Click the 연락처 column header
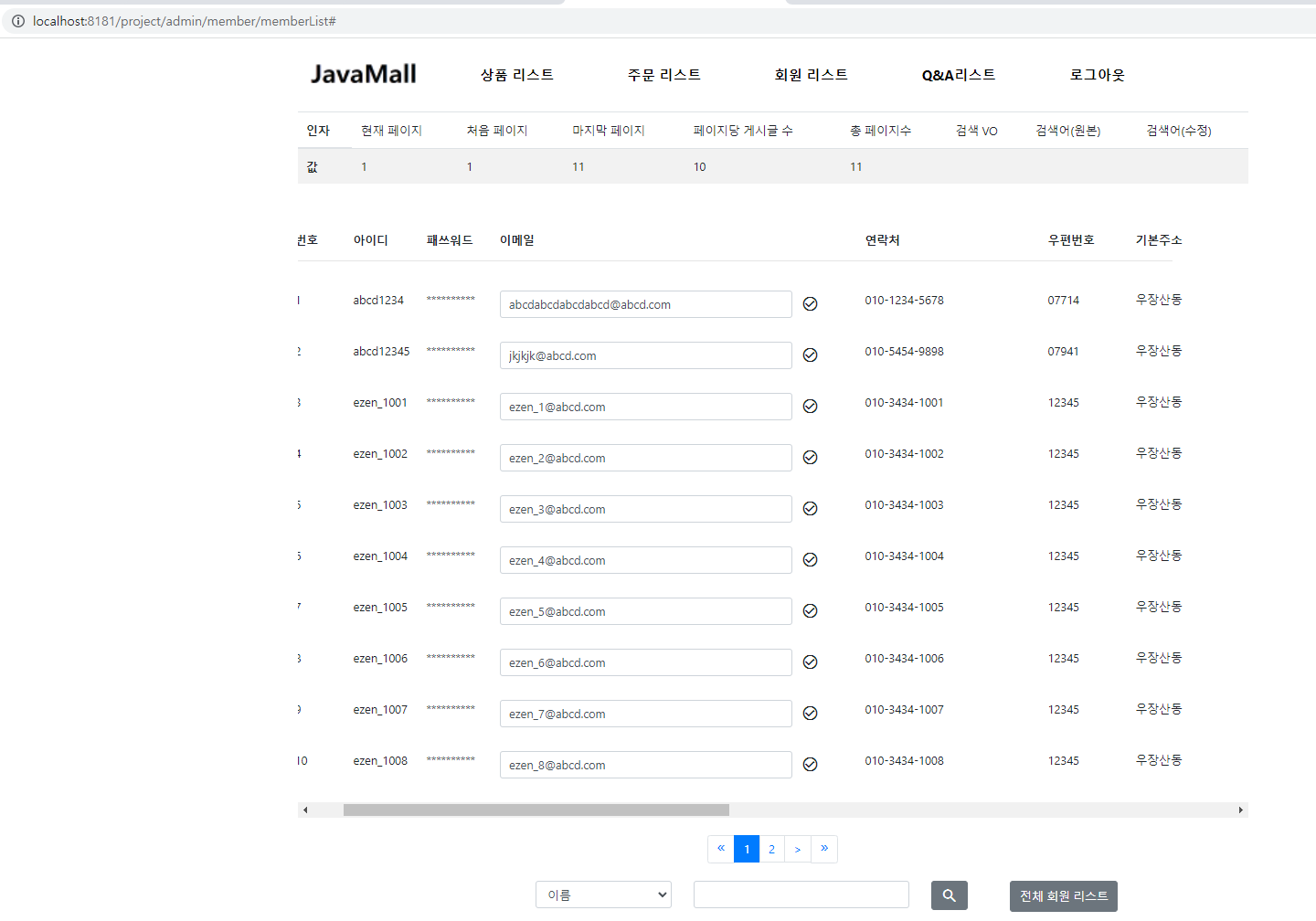Image resolution: width=1316 pixels, height=921 pixels. 883,240
